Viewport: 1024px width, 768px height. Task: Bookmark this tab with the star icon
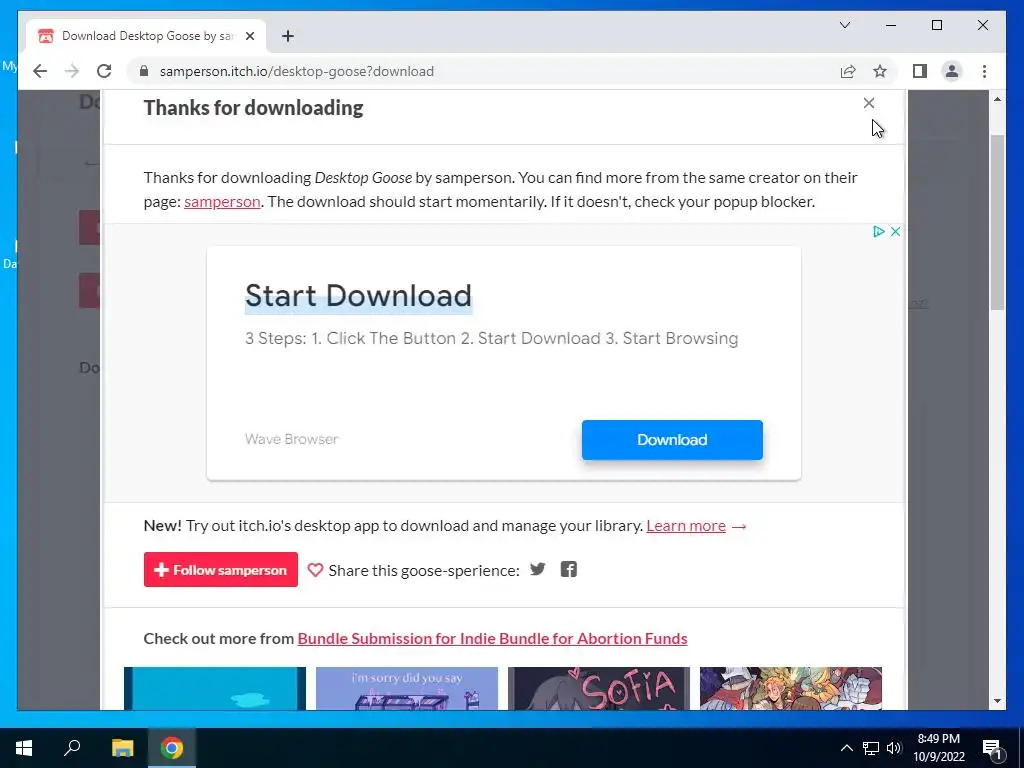coord(880,71)
